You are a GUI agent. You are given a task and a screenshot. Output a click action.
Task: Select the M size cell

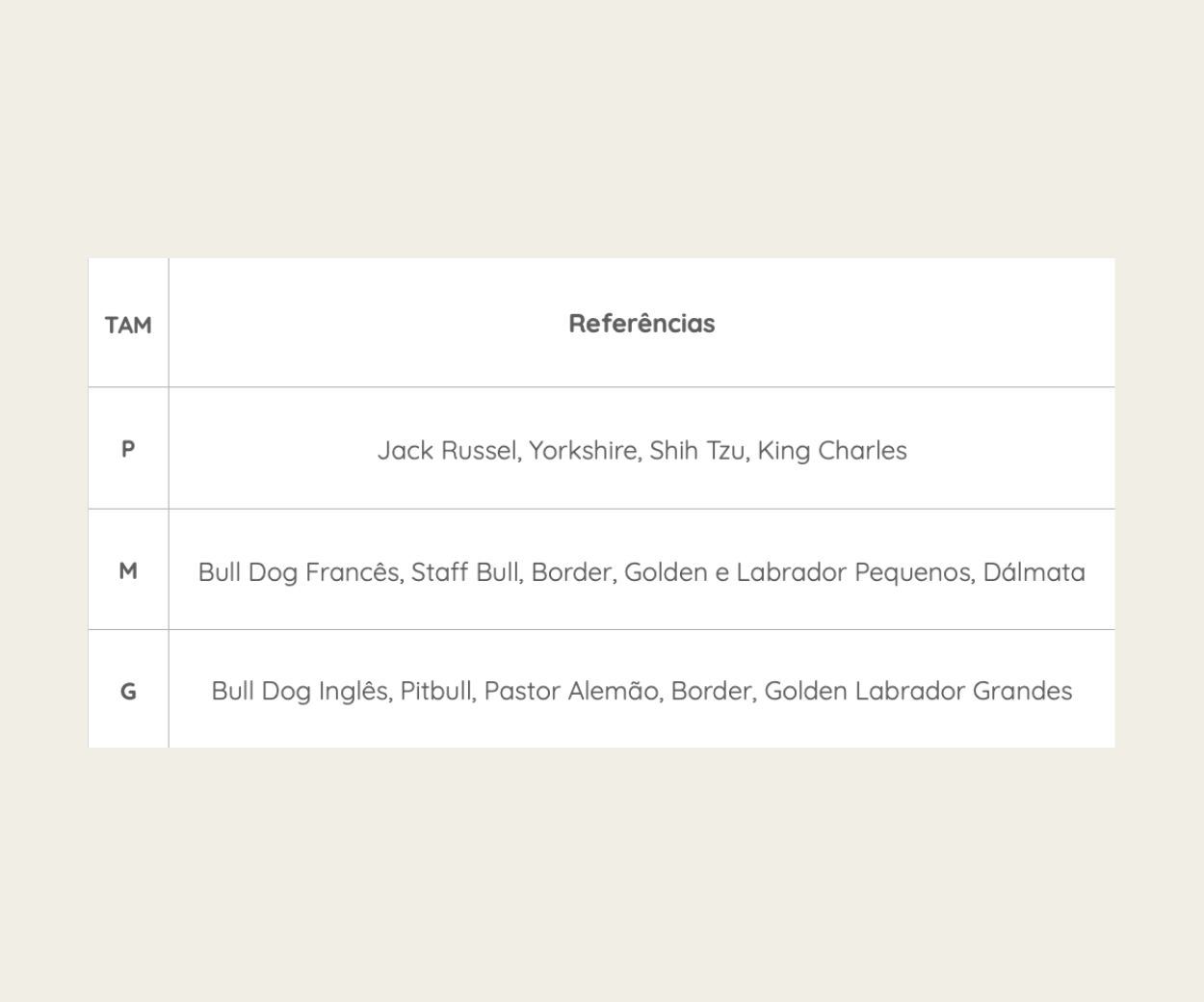pos(128,570)
